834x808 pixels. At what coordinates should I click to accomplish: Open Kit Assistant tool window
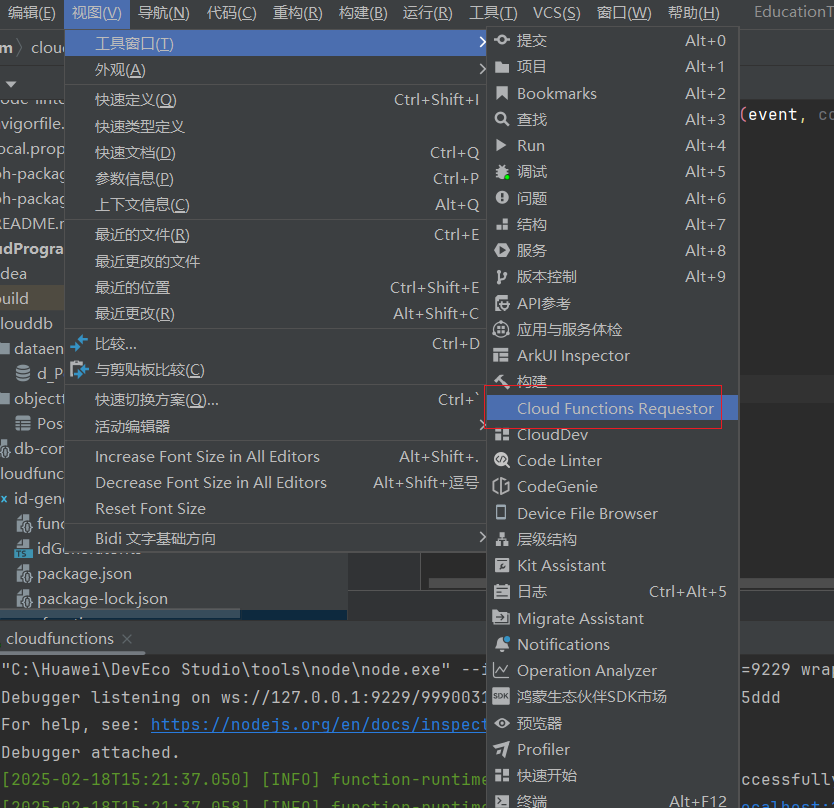(612, 565)
